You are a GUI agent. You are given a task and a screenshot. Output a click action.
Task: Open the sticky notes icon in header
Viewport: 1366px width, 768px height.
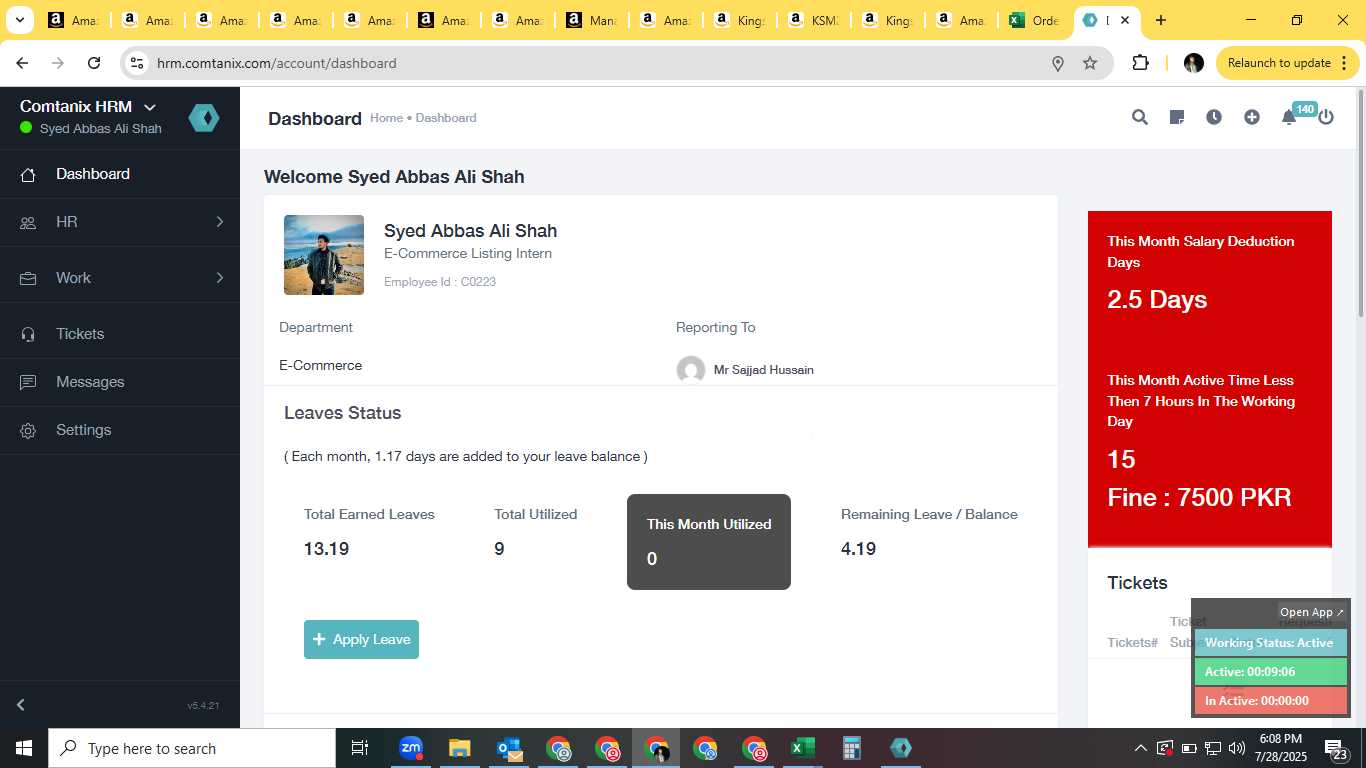point(1177,117)
